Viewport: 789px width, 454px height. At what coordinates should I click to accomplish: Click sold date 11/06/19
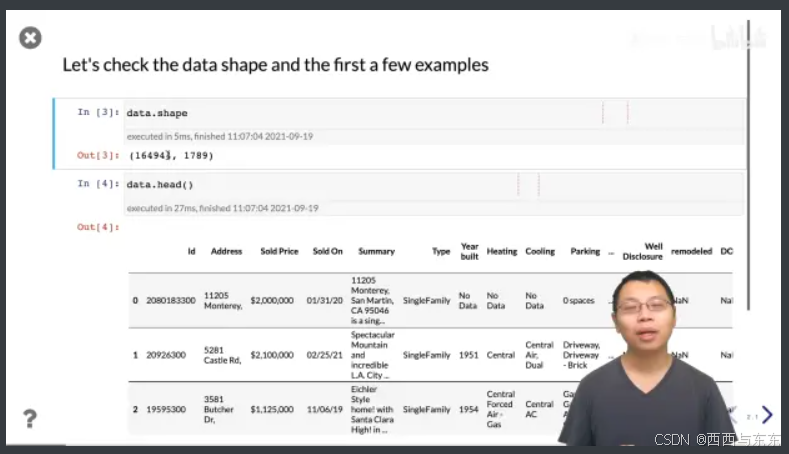click(325, 409)
